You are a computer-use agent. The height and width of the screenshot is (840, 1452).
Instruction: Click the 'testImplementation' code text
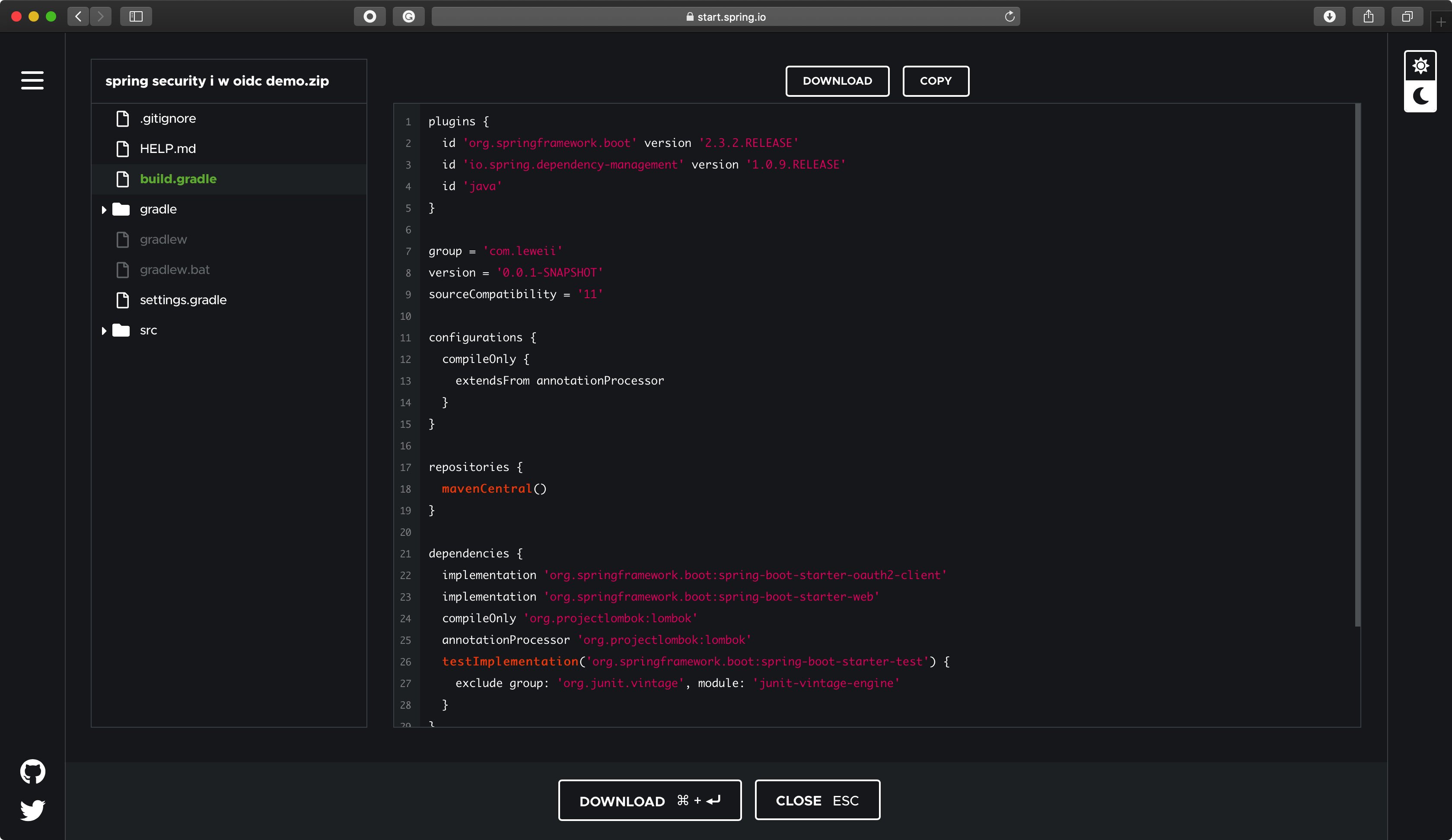[x=510, y=662]
